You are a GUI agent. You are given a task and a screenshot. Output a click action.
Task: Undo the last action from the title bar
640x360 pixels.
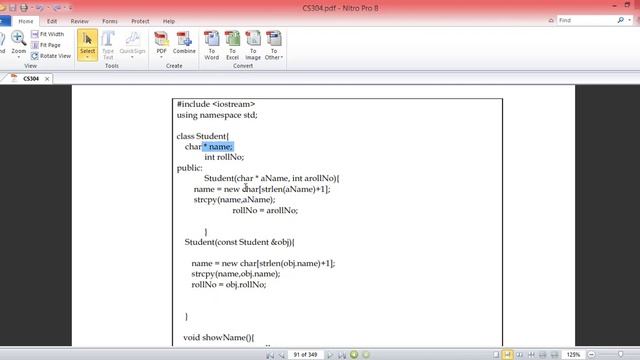(39, 8)
